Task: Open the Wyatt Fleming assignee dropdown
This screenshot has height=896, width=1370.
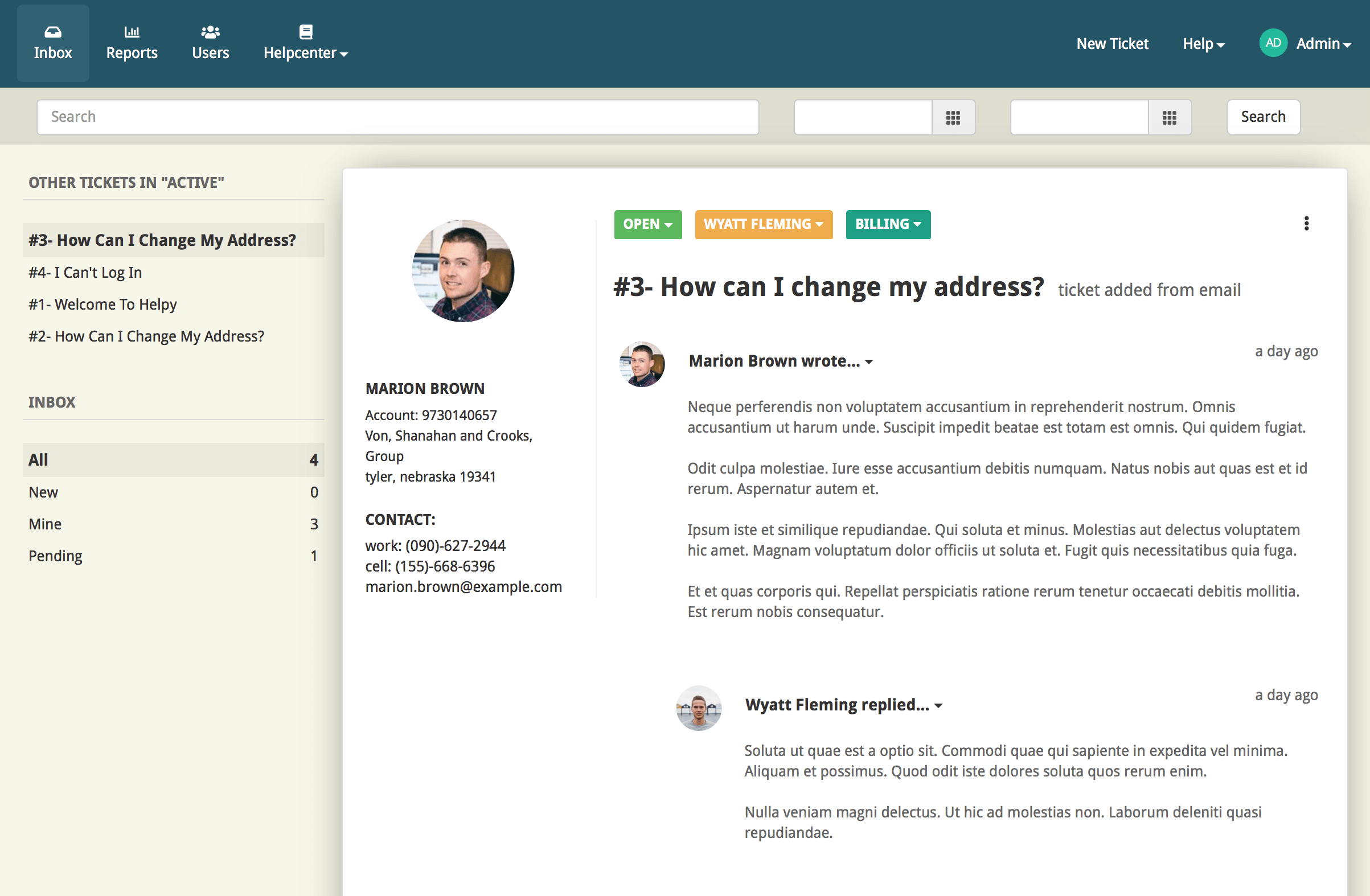Action: click(x=763, y=224)
